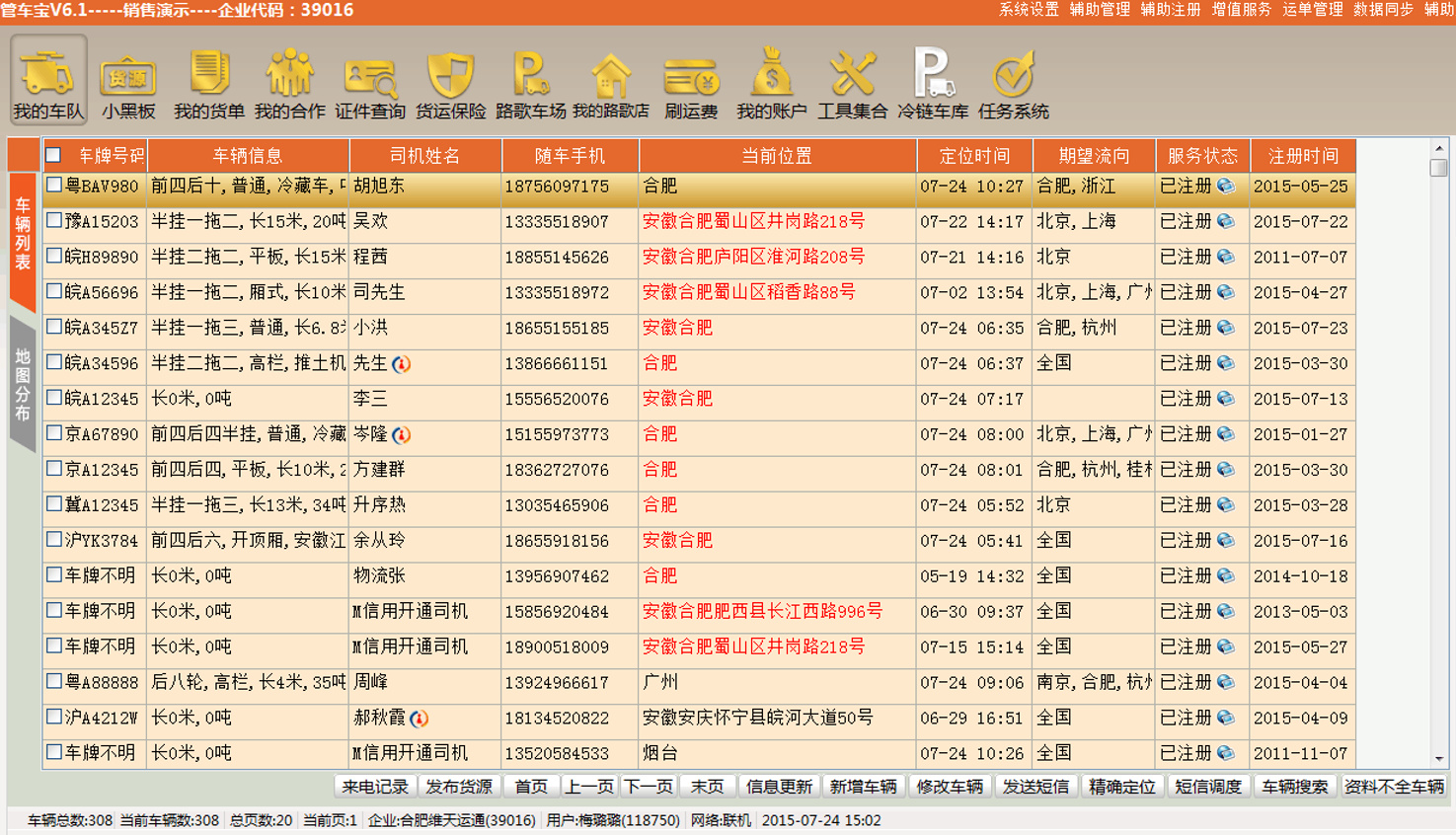Open 系统设置 menu
The width and height of the screenshot is (1456, 835).
click(1029, 10)
